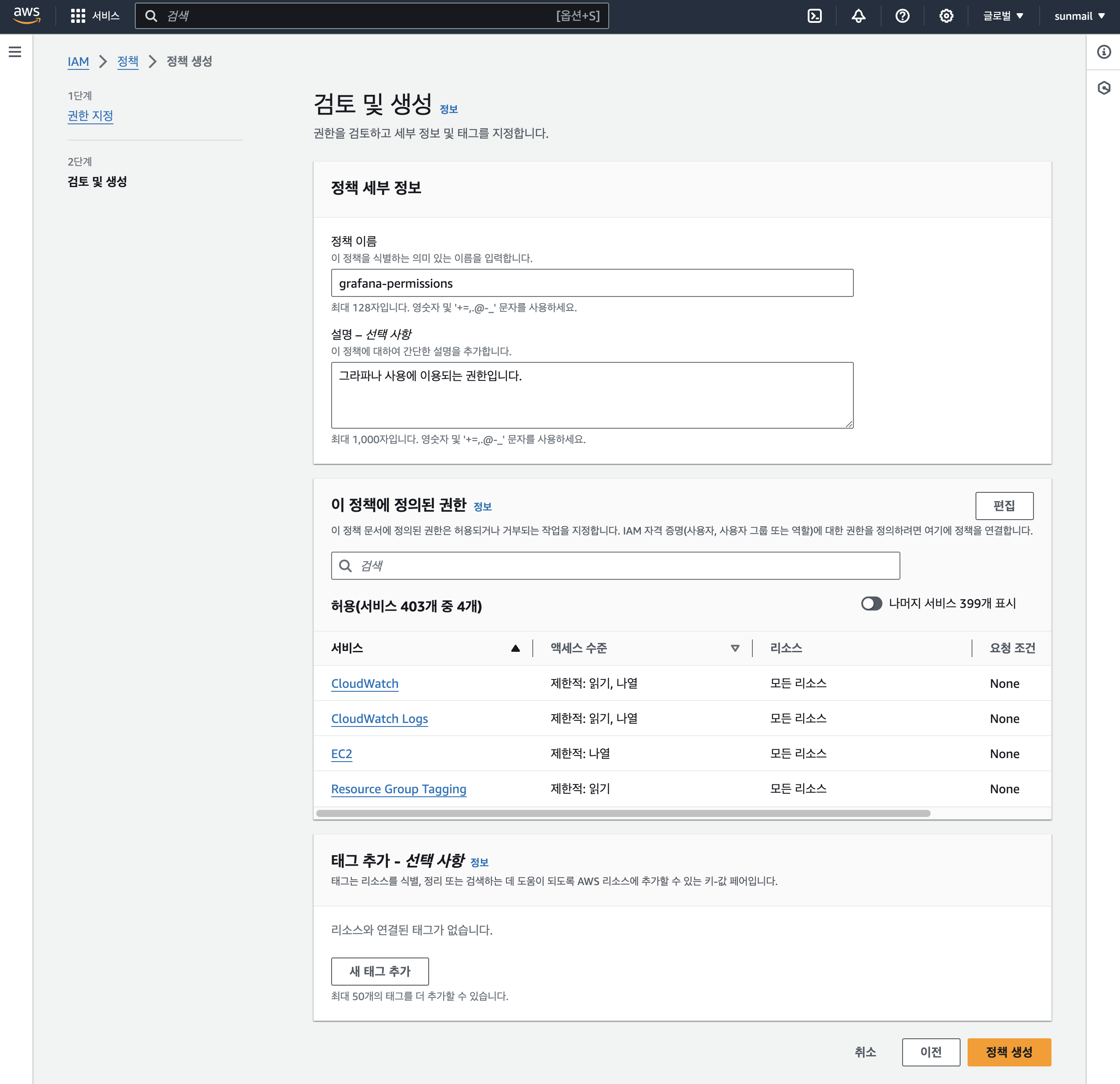The height and width of the screenshot is (1084, 1120).
Task: Click the 설명 description textarea
Action: tap(592, 395)
